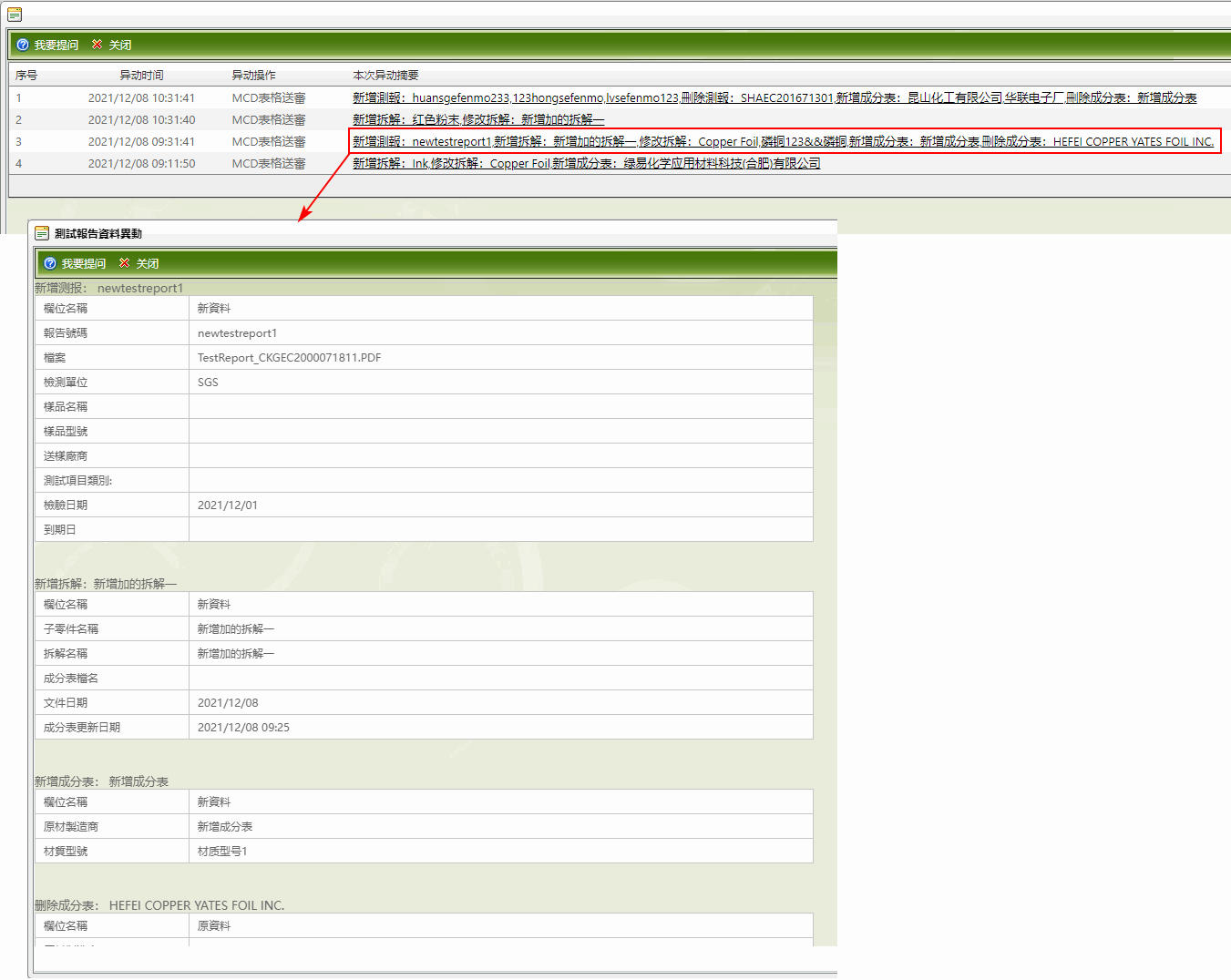The image size is (1231, 980).
Task: Click the 成分表更新日期 field label
Action: pos(82,728)
